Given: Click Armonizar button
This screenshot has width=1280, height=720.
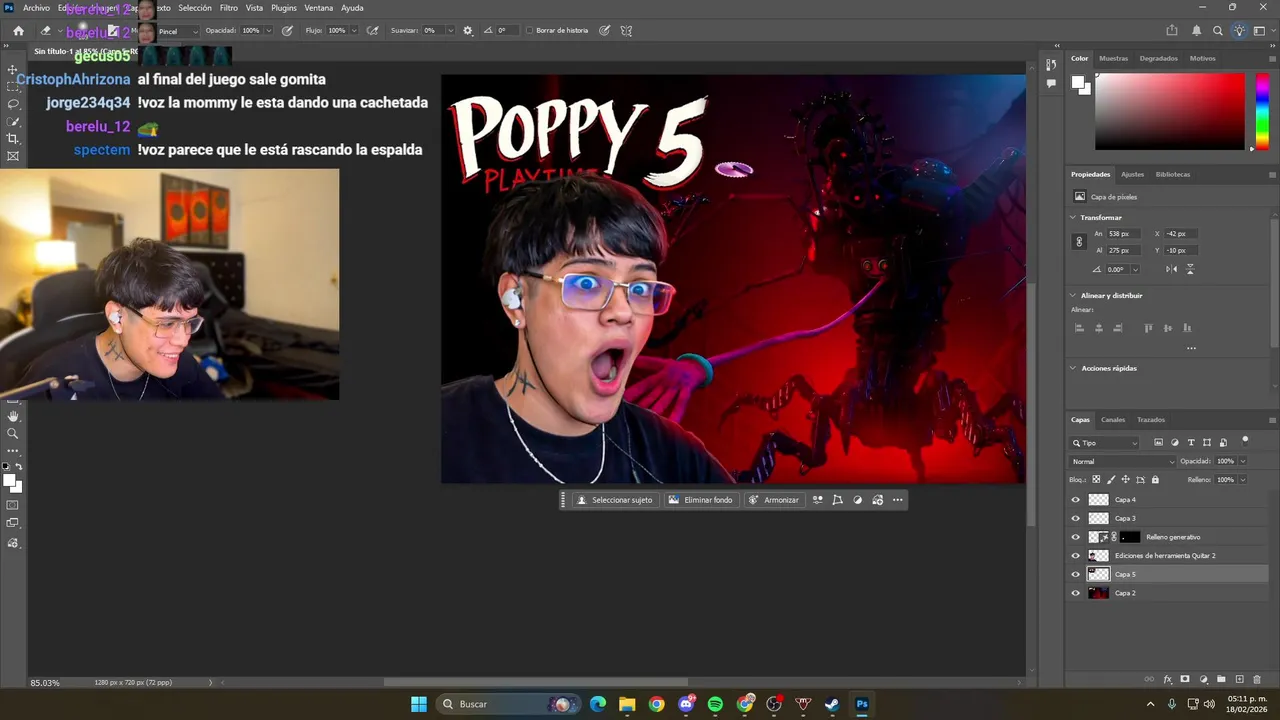Looking at the screenshot, I should 773,500.
